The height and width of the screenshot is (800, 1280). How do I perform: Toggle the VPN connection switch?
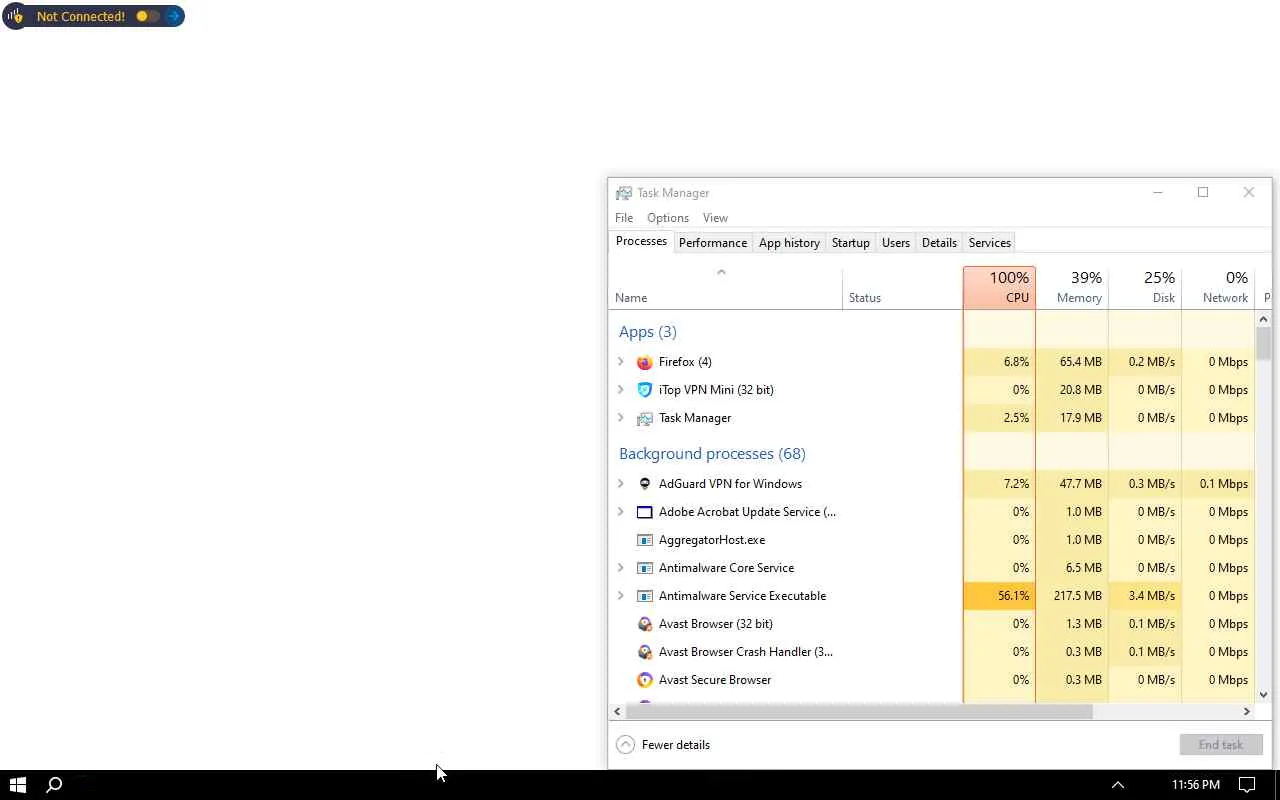pyautogui.click(x=147, y=16)
